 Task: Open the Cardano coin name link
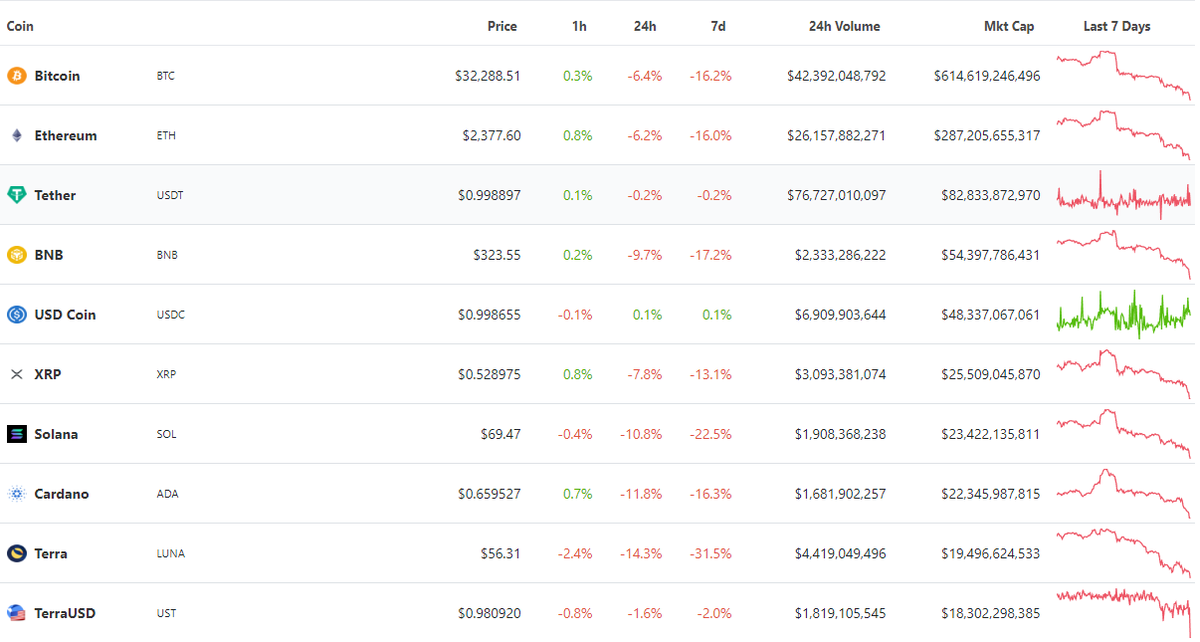pos(61,494)
